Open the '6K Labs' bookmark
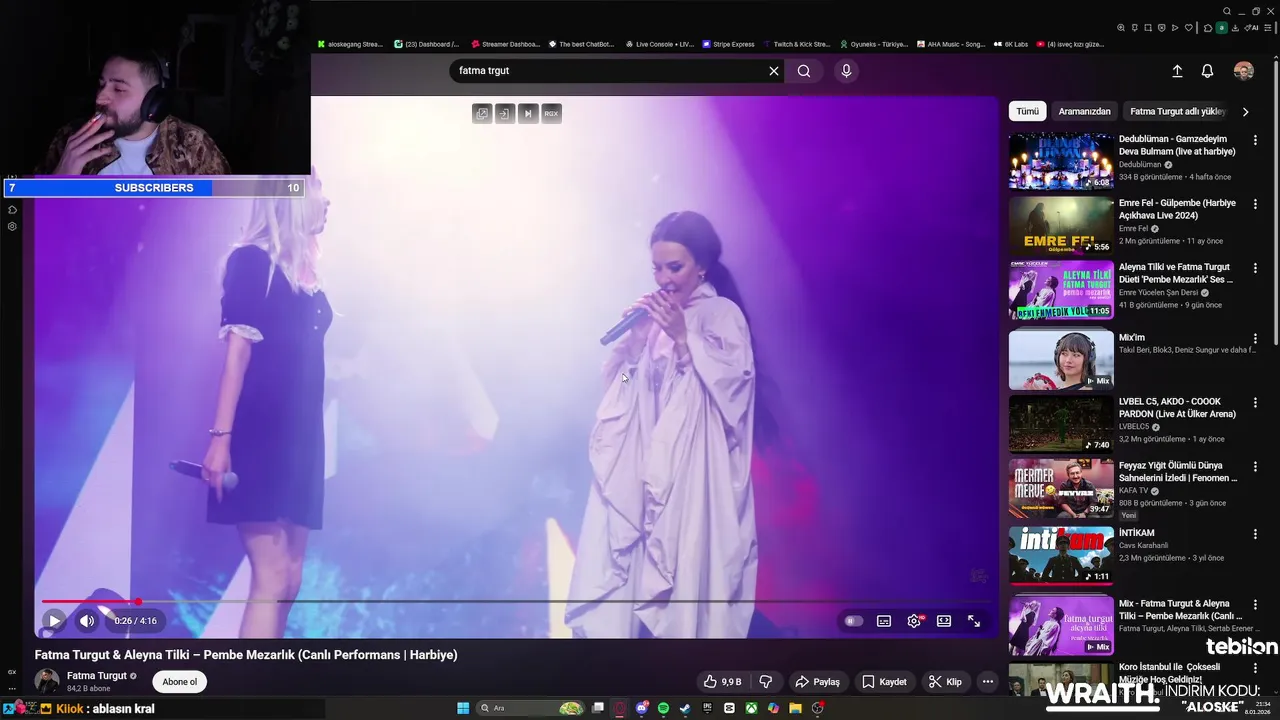 (x=1011, y=44)
